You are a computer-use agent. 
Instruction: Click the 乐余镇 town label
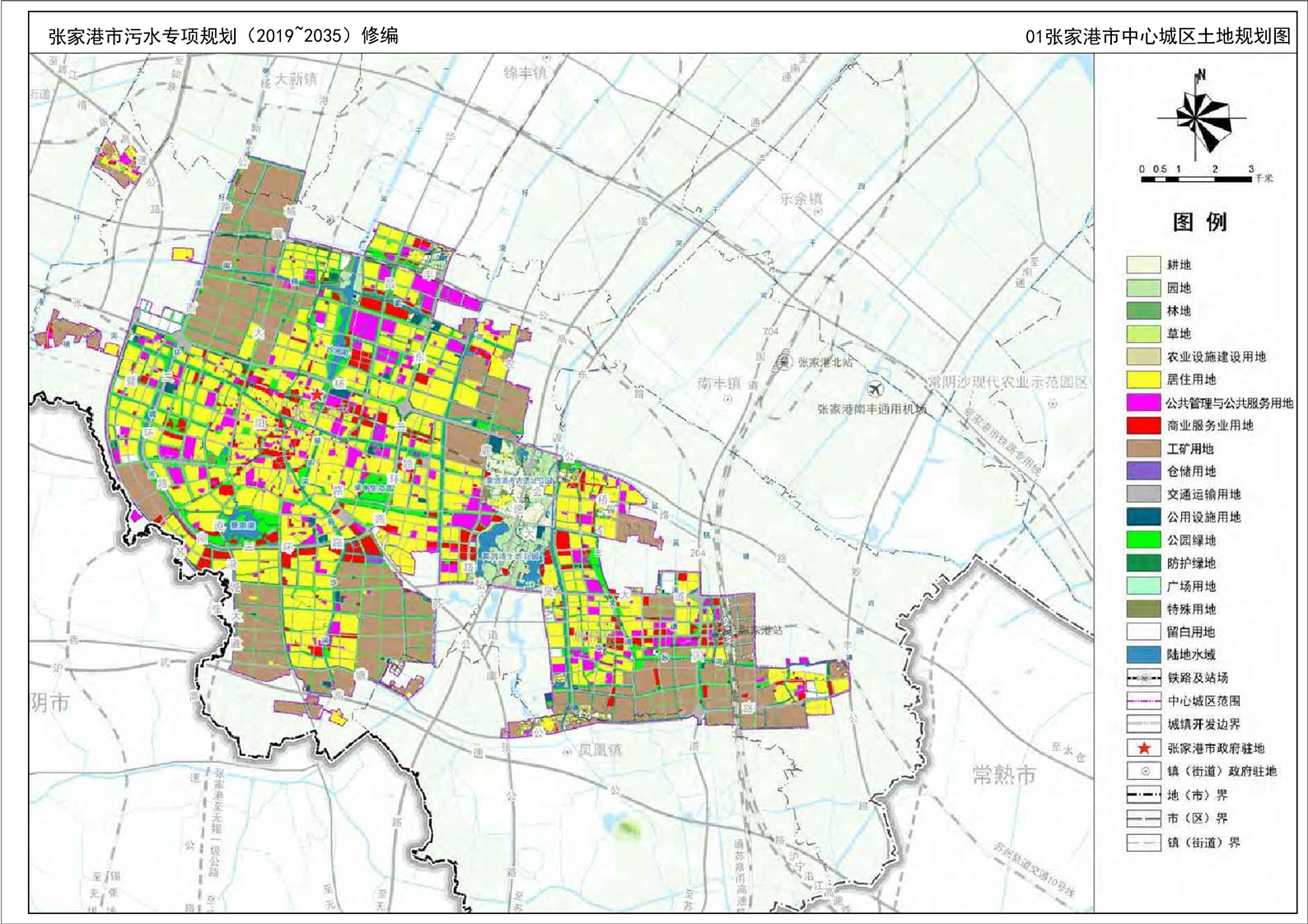click(x=801, y=199)
